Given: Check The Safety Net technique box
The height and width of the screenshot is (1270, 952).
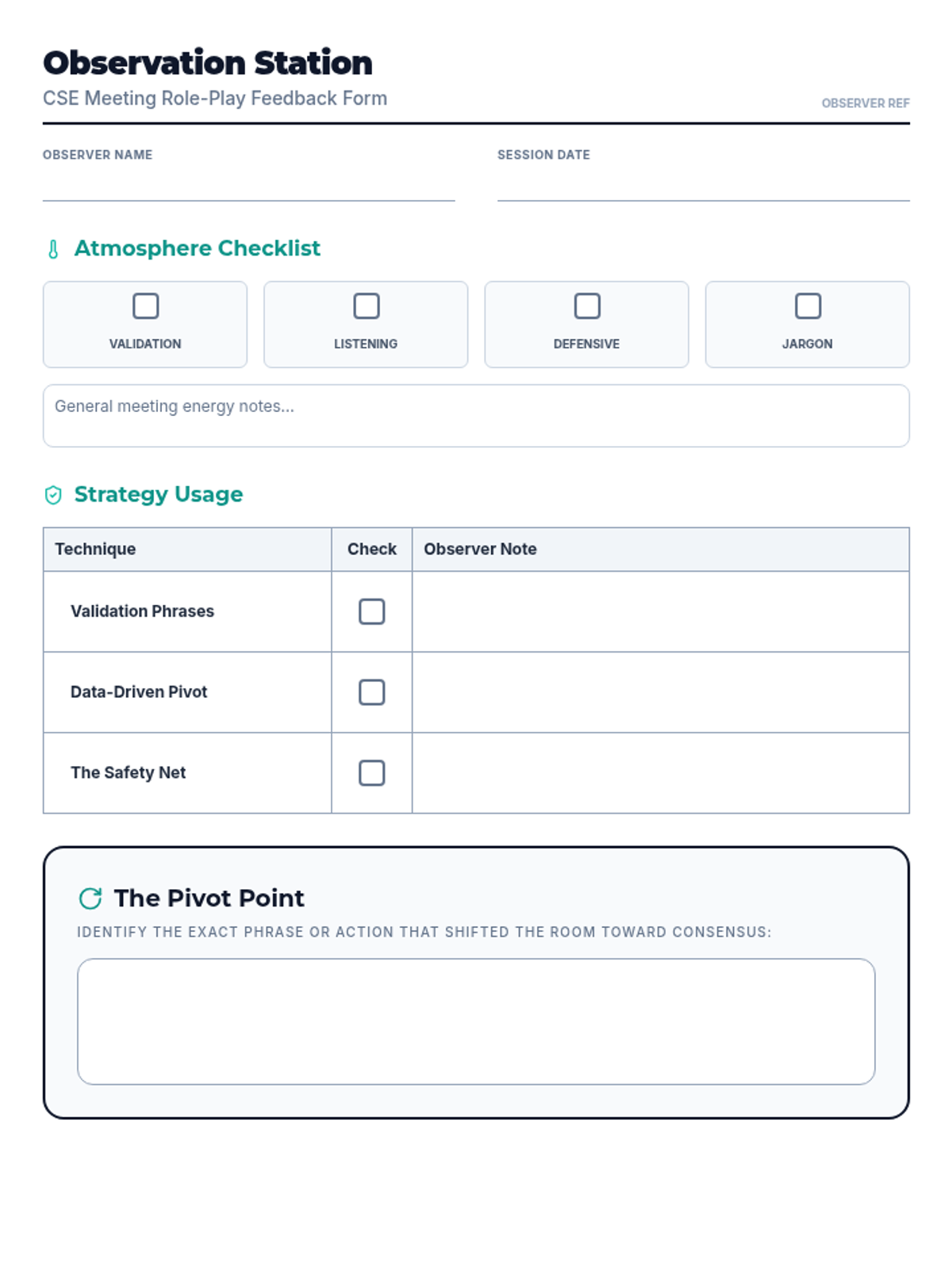Looking at the screenshot, I should [371, 772].
